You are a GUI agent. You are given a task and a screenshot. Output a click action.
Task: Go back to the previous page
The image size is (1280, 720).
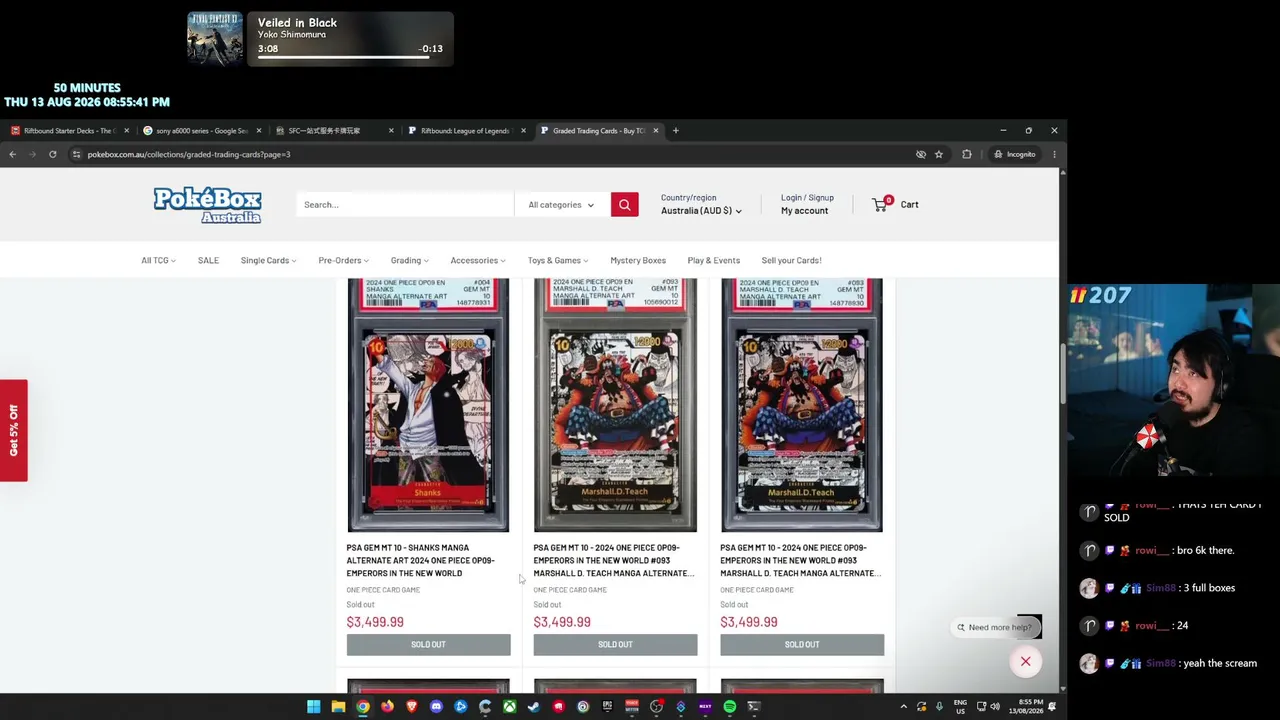(x=12, y=154)
